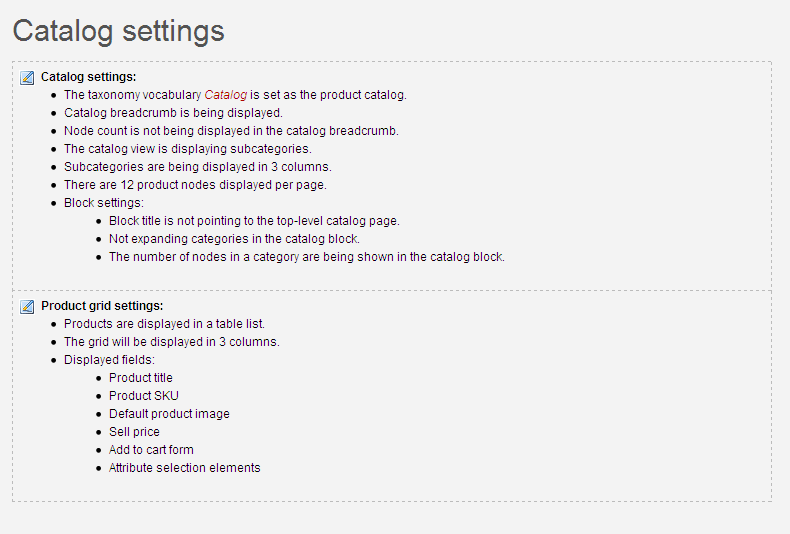The width and height of the screenshot is (790, 534).
Task: Click the 12 product nodes per page line
Action: pyautogui.click(x=195, y=185)
